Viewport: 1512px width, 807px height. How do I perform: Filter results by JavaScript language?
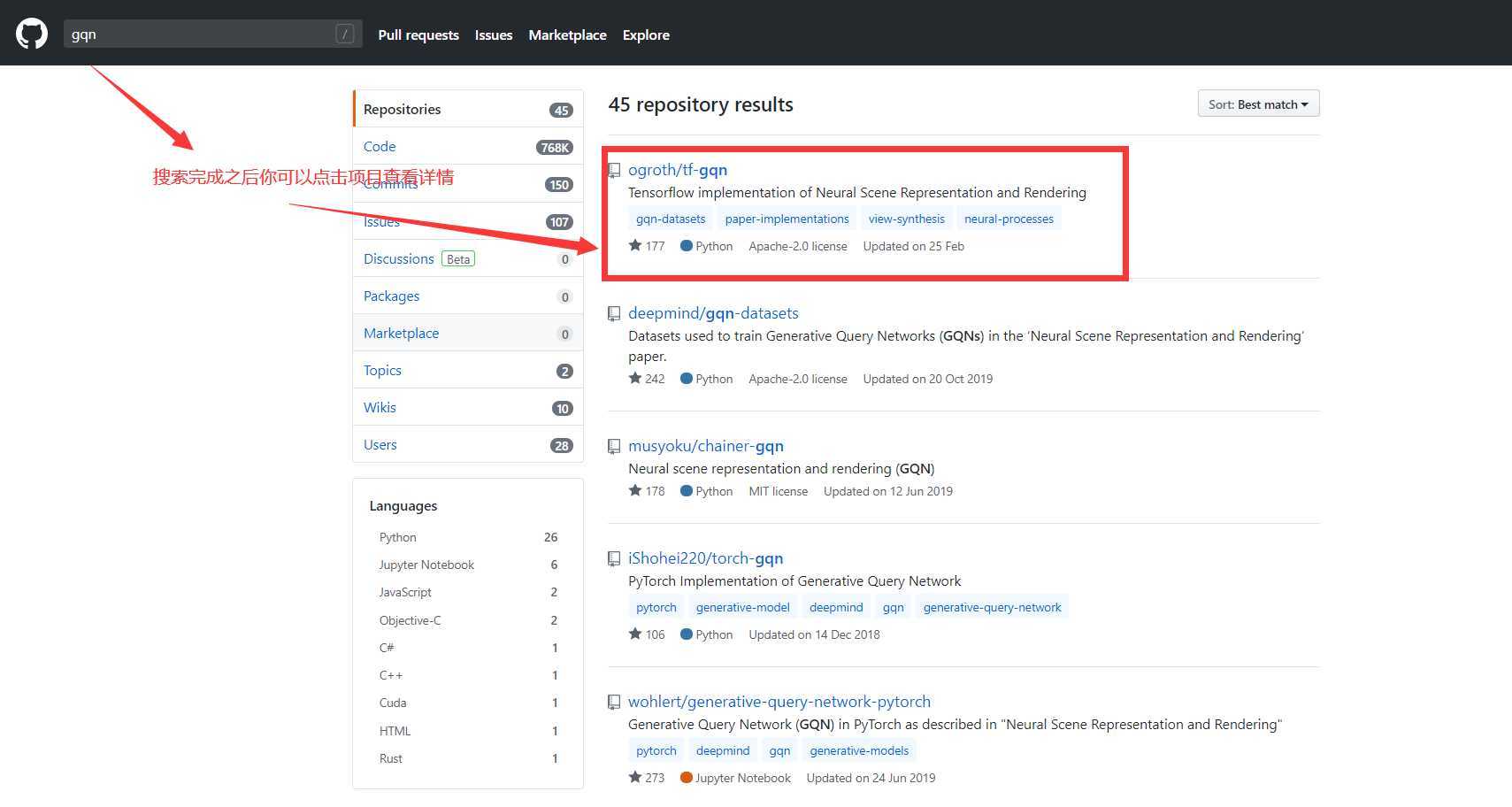[468, 592]
